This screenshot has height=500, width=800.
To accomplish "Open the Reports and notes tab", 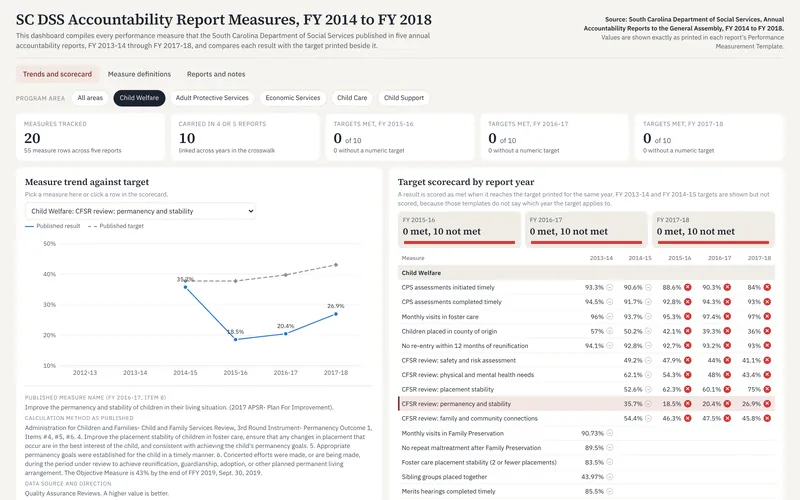I will point(216,74).
